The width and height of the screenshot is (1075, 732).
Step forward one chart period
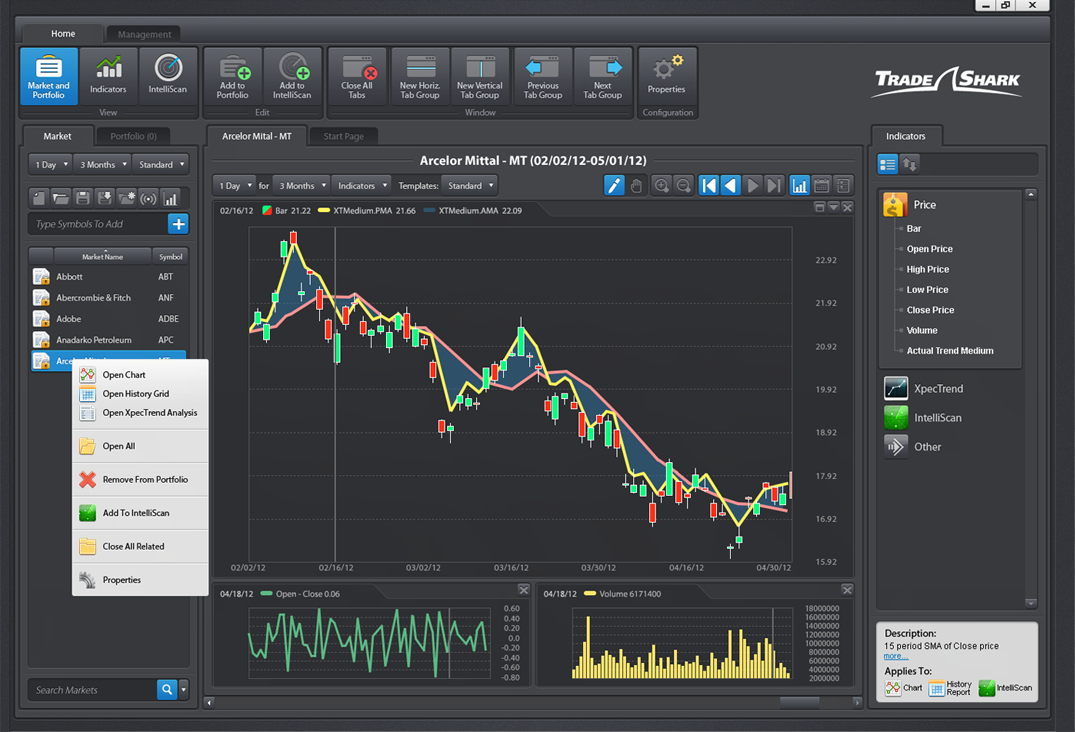(753, 186)
